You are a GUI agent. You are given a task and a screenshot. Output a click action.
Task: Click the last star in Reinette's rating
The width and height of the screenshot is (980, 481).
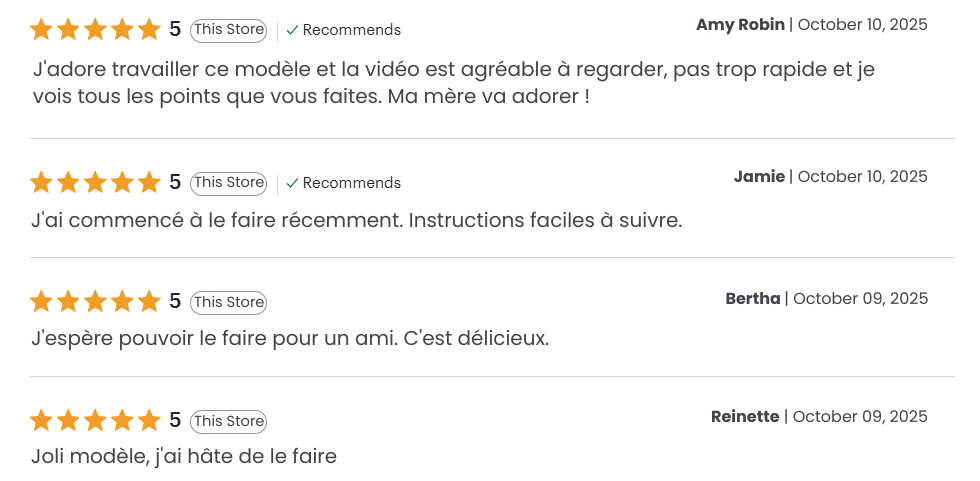[149, 420]
